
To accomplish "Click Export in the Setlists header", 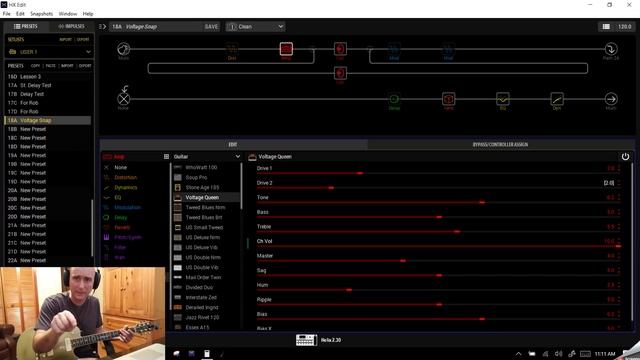I will point(83,40).
